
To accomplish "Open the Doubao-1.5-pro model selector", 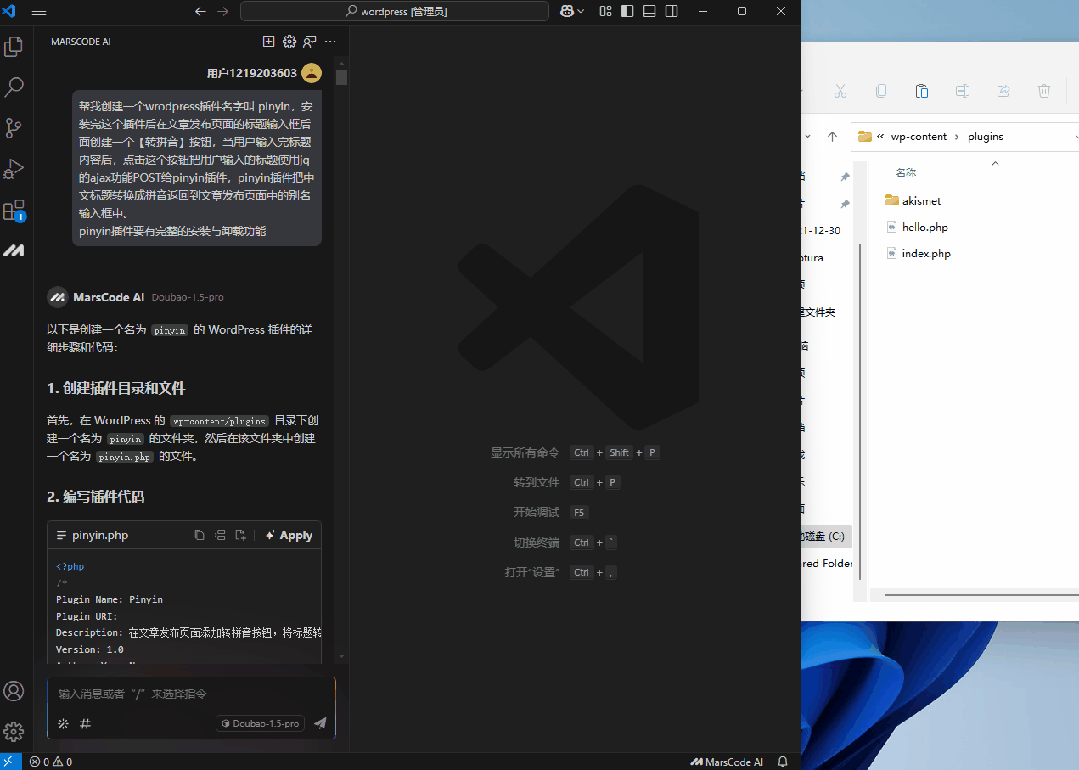I will click(x=260, y=723).
